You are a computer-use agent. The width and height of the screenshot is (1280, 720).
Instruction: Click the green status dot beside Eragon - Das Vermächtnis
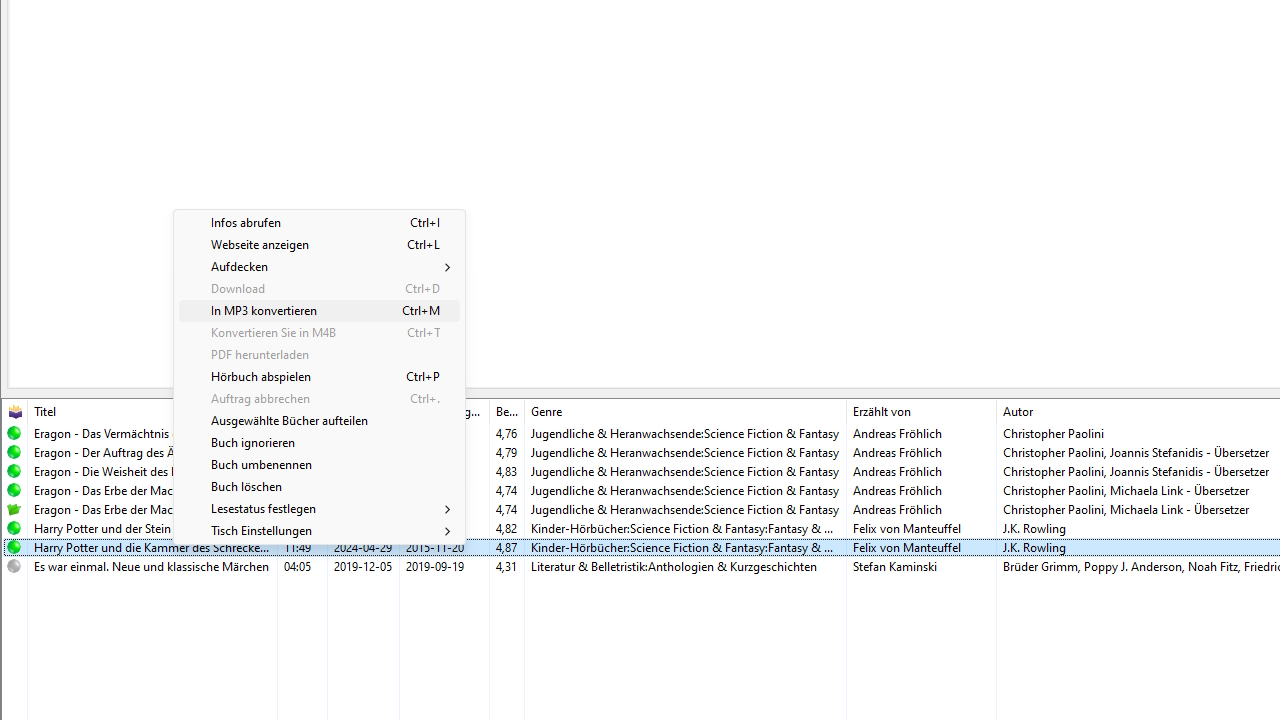pos(14,433)
